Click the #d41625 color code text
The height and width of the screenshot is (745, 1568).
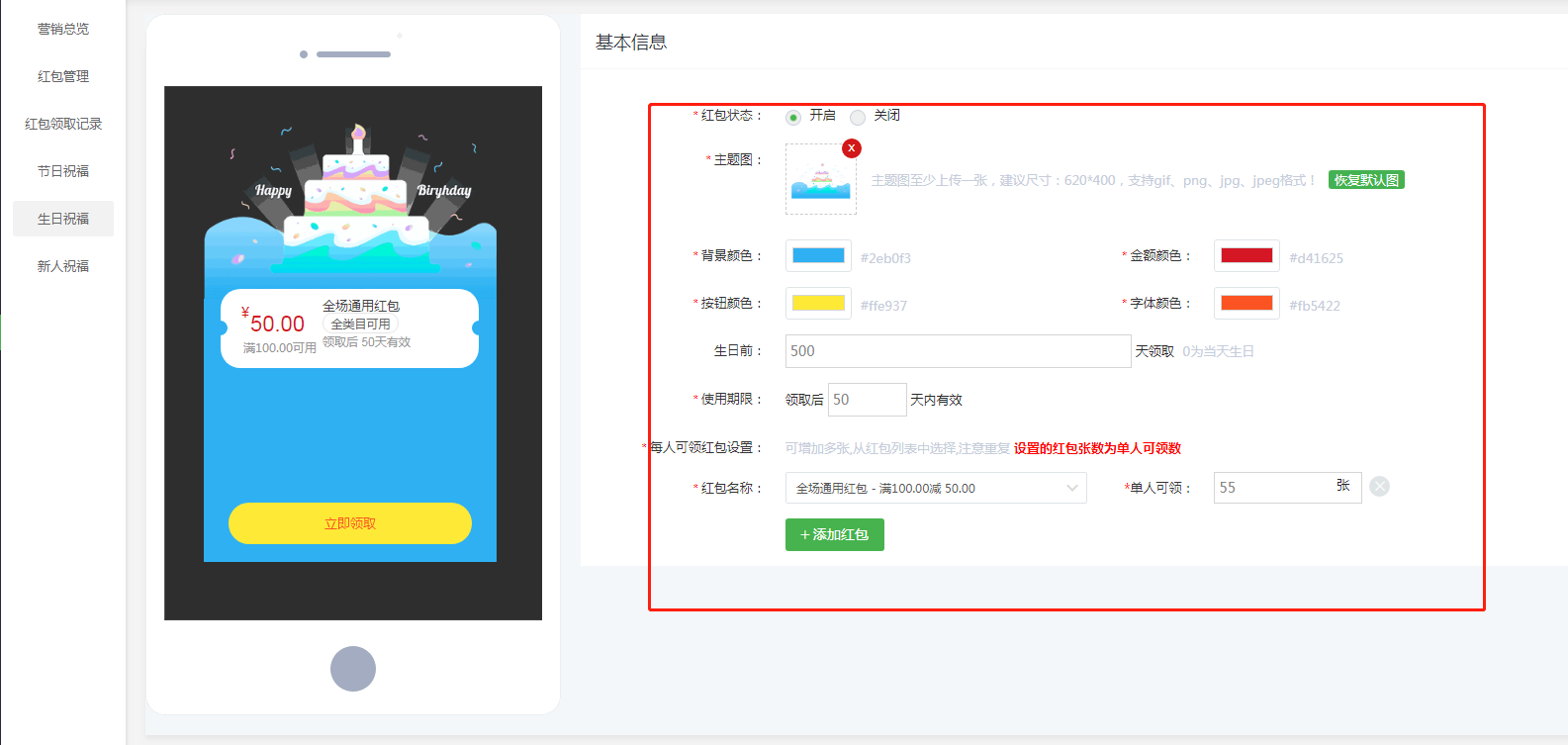pos(1316,258)
